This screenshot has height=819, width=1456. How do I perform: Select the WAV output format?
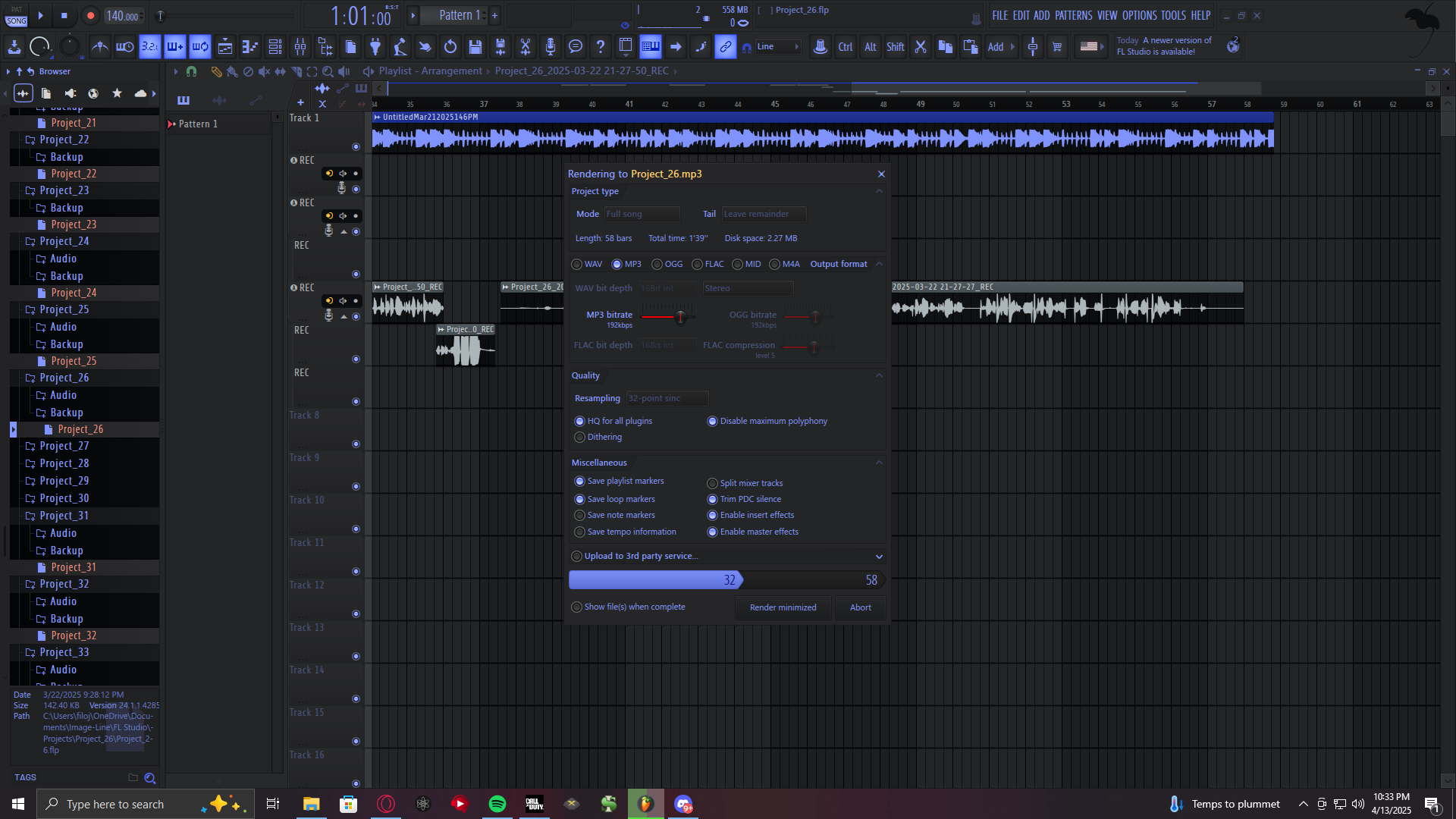(578, 265)
